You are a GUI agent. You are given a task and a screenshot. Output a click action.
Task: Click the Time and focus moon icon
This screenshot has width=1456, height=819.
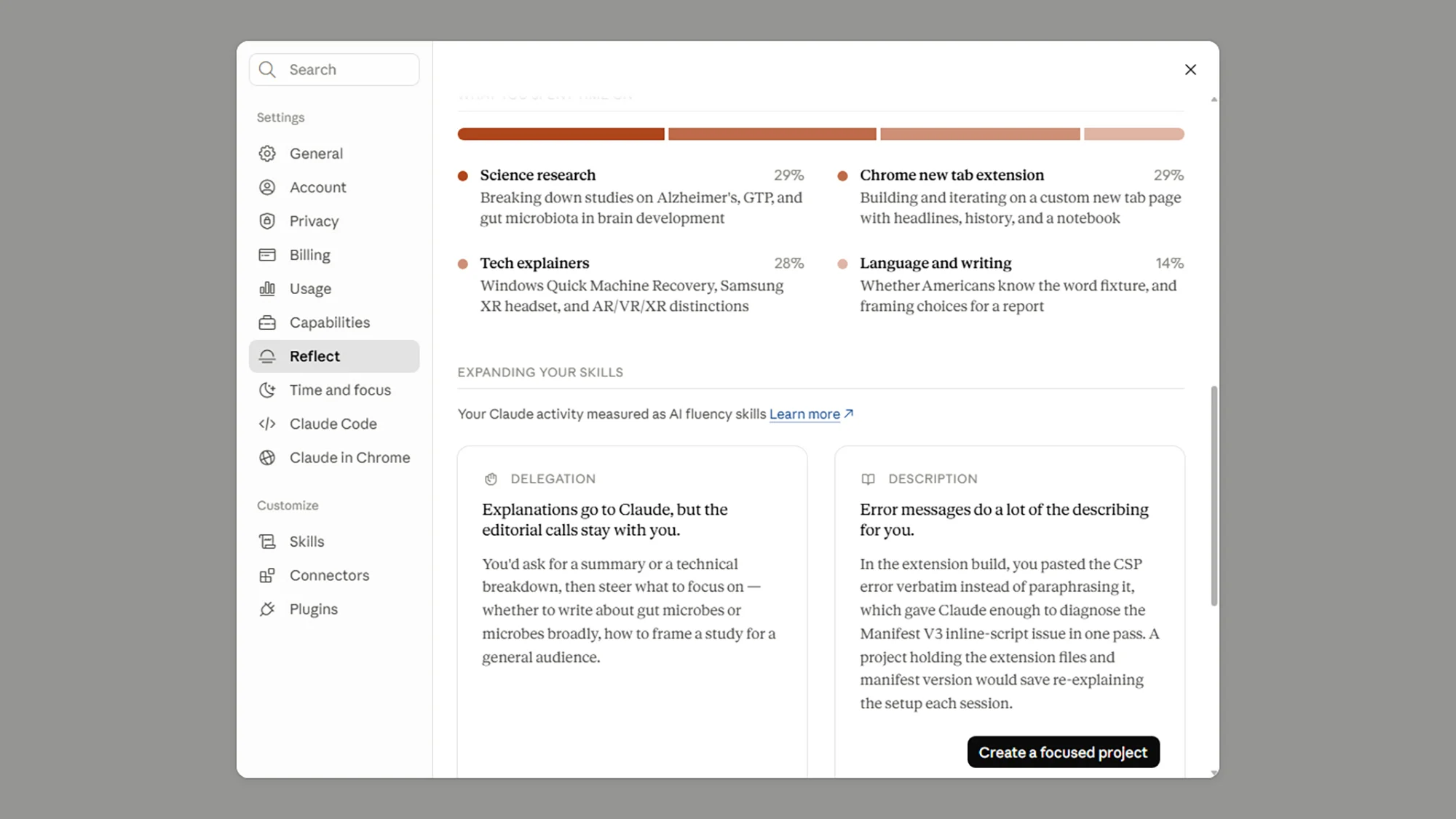click(x=267, y=390)
